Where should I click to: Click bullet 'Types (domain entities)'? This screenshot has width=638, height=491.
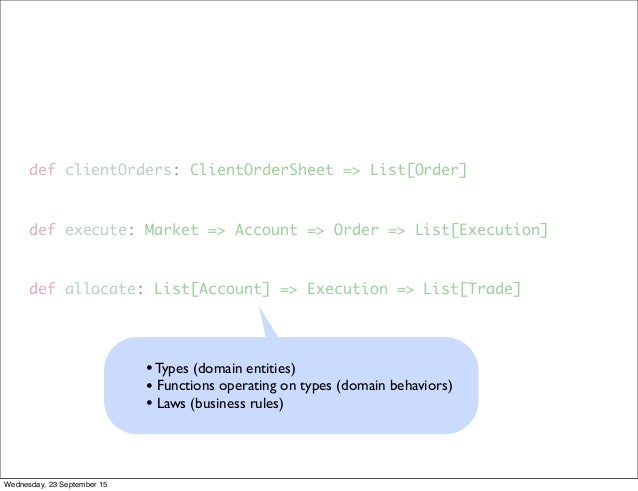(221, 369)
